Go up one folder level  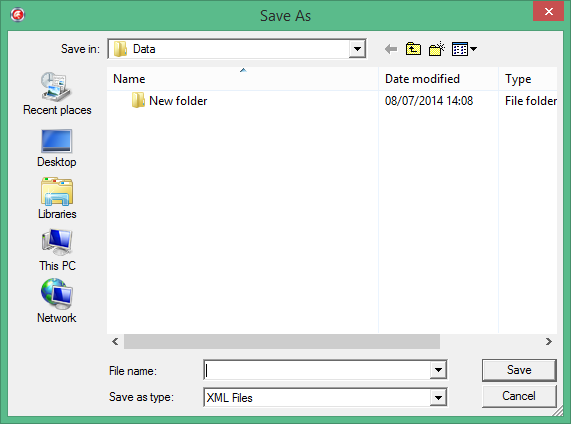(x=413, y=49)
